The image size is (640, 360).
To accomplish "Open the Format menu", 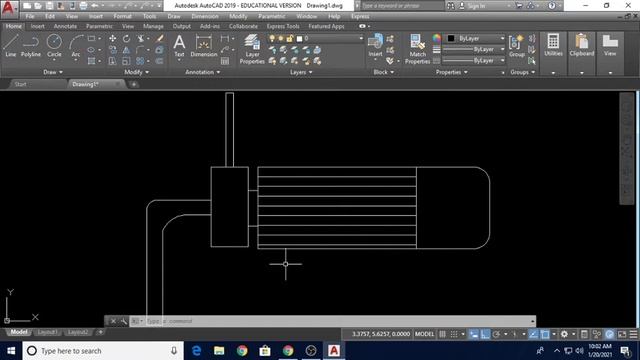I will 122,16.
